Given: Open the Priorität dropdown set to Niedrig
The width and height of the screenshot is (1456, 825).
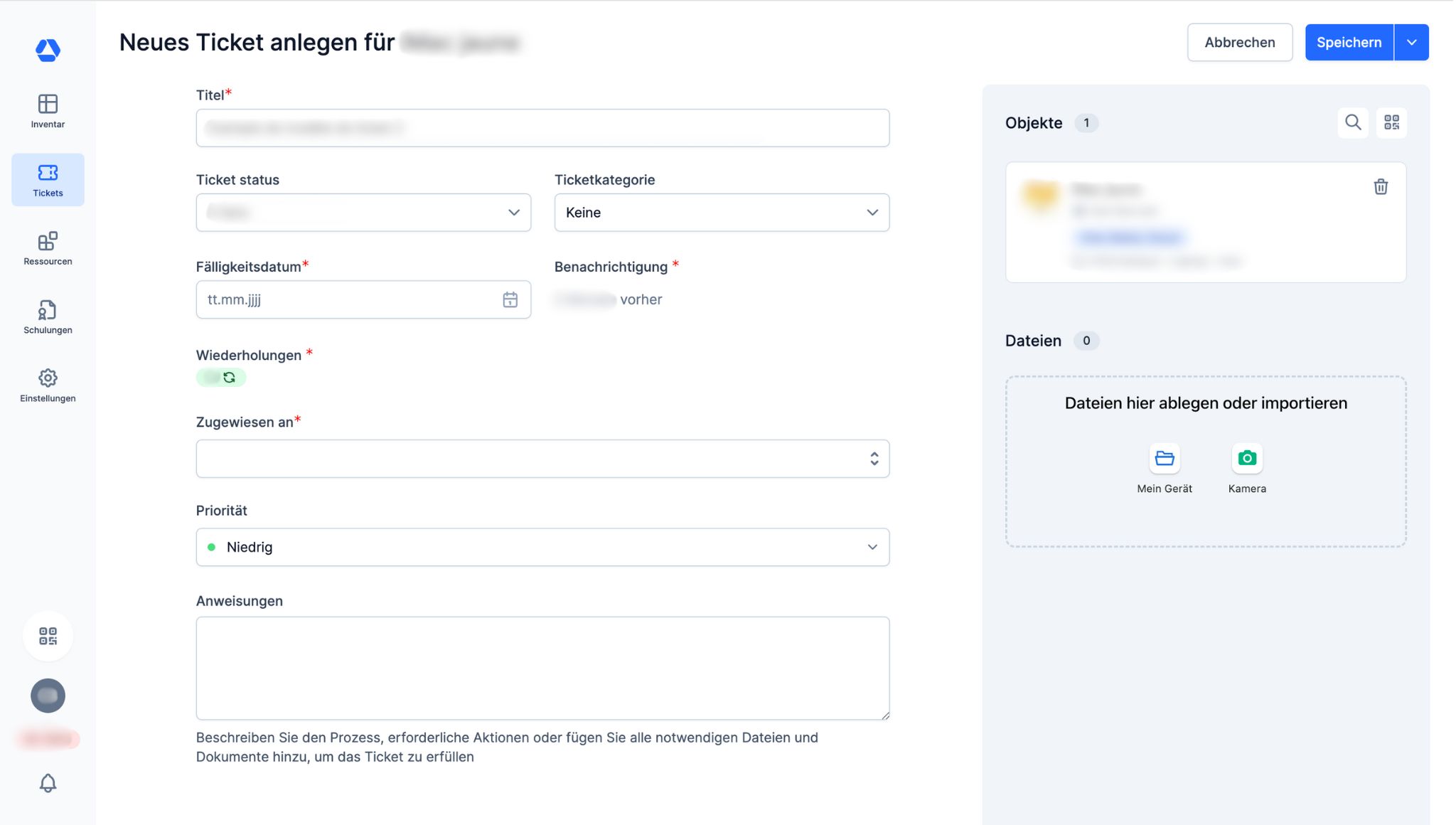Looking at the screenshot, I should [542, 547].
